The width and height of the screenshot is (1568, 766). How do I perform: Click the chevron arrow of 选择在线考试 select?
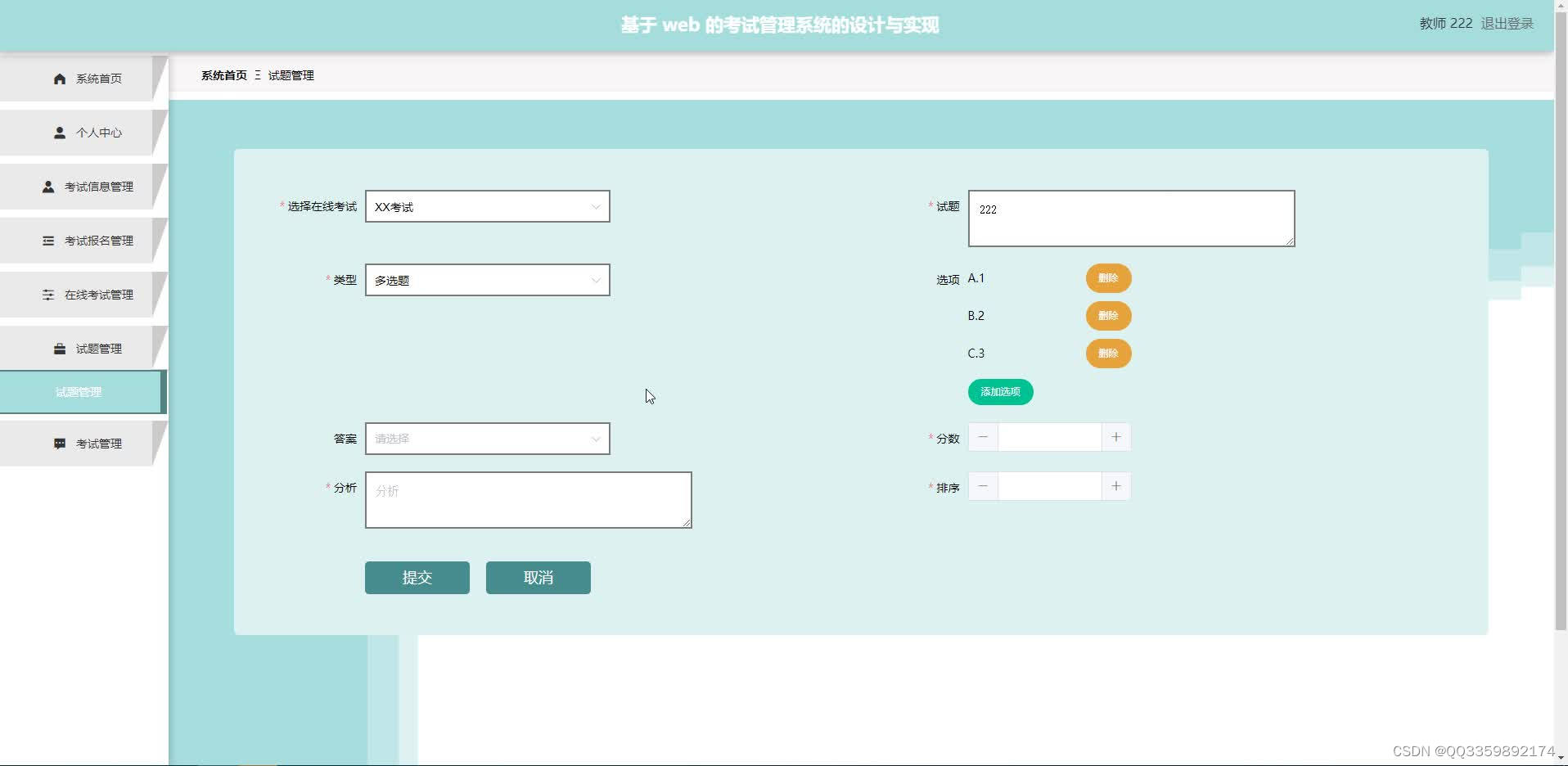point(596,207)
